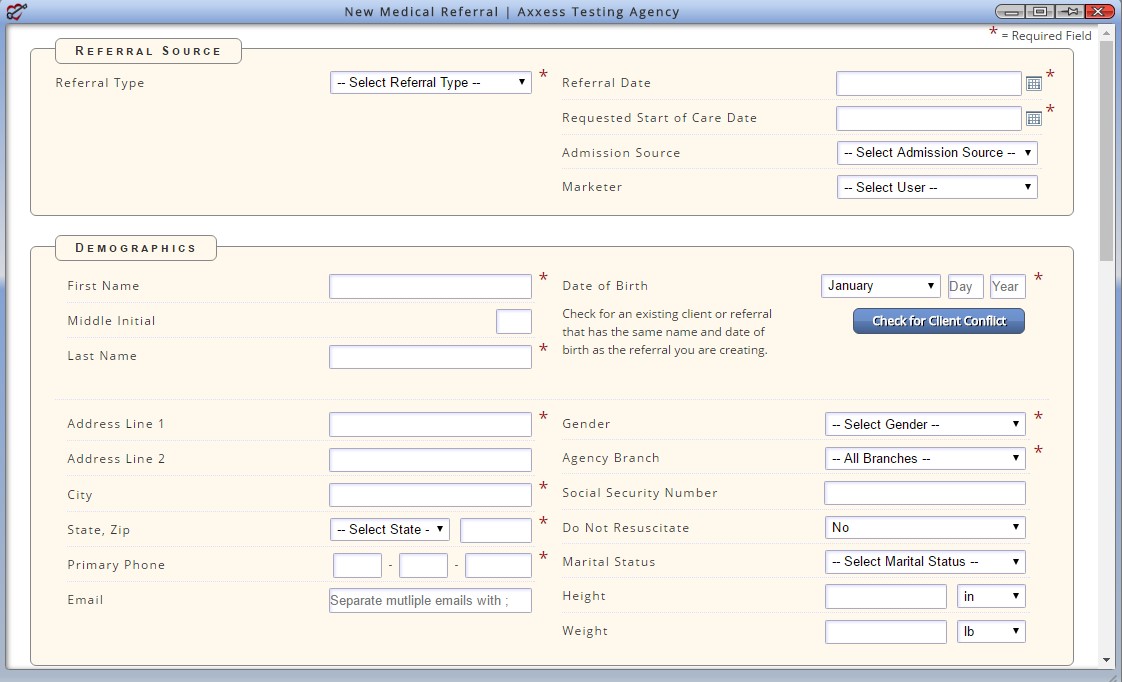Pin the referral window with pushpin icon

pos(1071,11)
